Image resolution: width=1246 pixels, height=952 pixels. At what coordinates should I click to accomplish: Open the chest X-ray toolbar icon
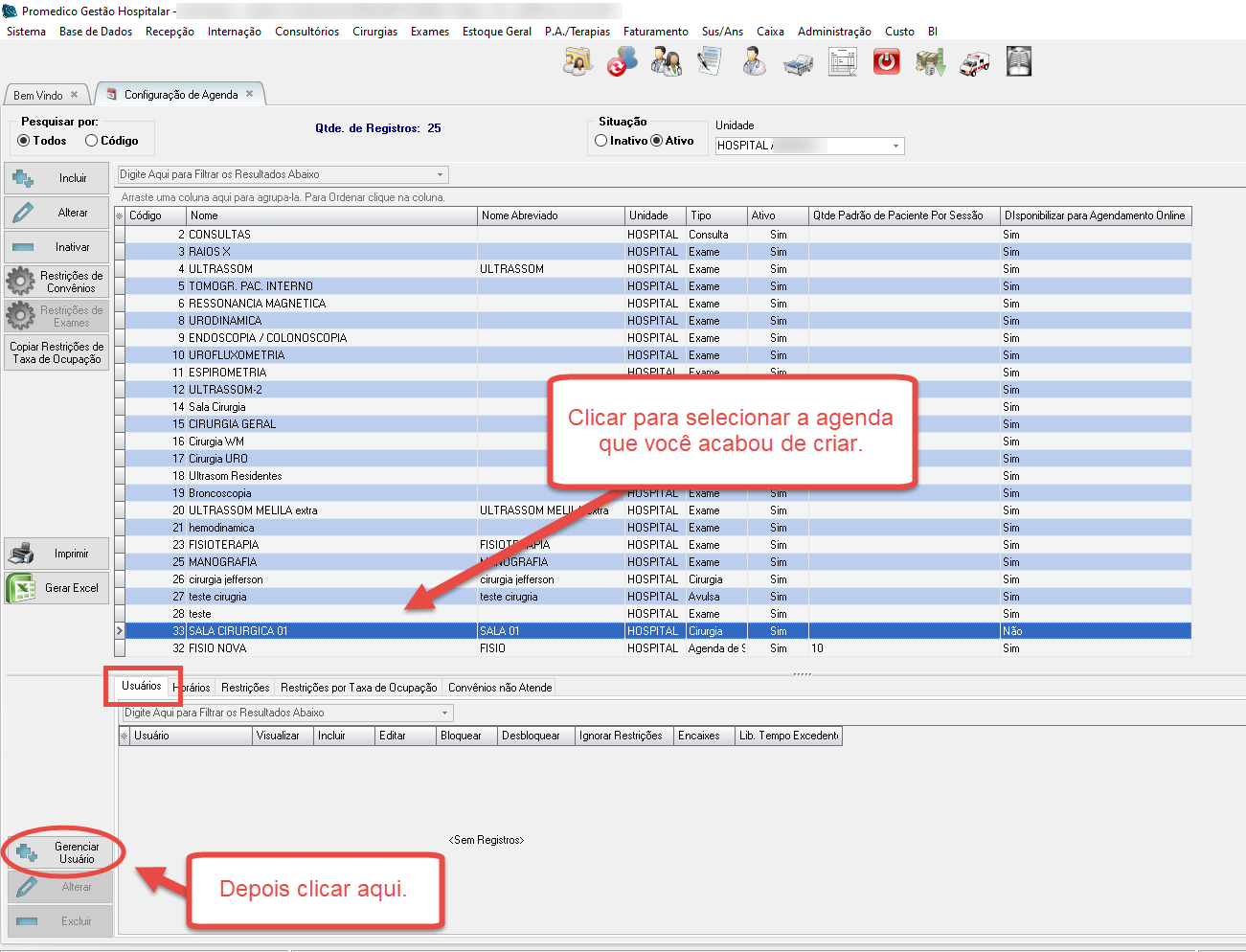[x=1018, y=62]
